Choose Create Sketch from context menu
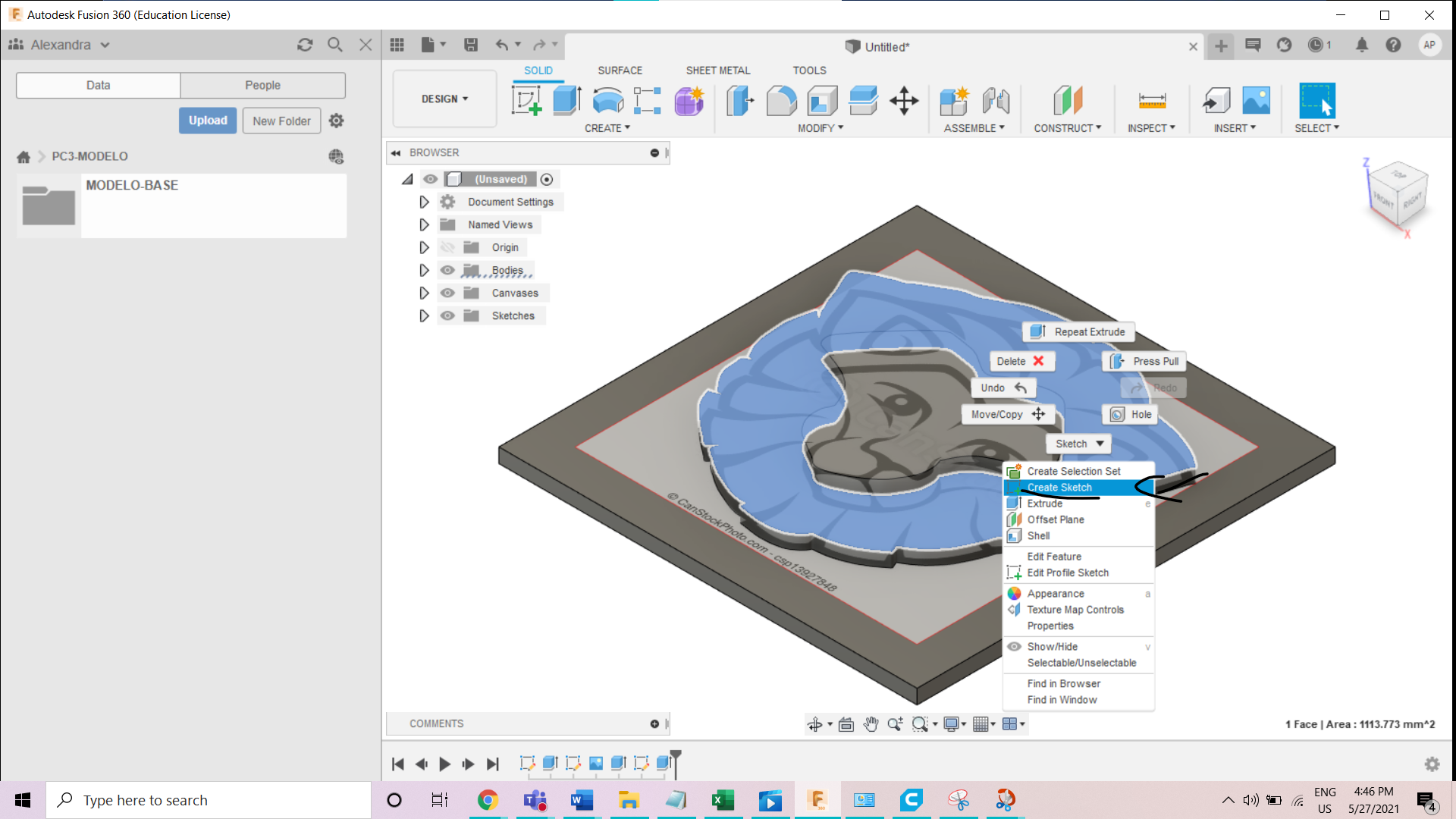This screenshot has height=819, width=1456. pos(1078,488)
